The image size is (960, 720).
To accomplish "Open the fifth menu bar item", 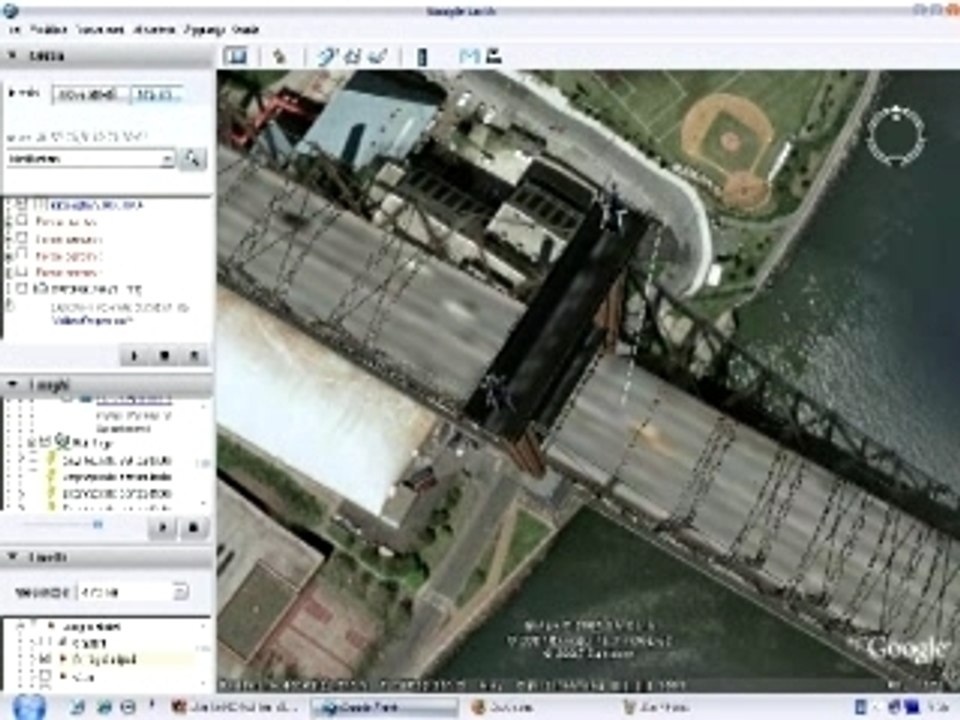I will pos(204,29).
